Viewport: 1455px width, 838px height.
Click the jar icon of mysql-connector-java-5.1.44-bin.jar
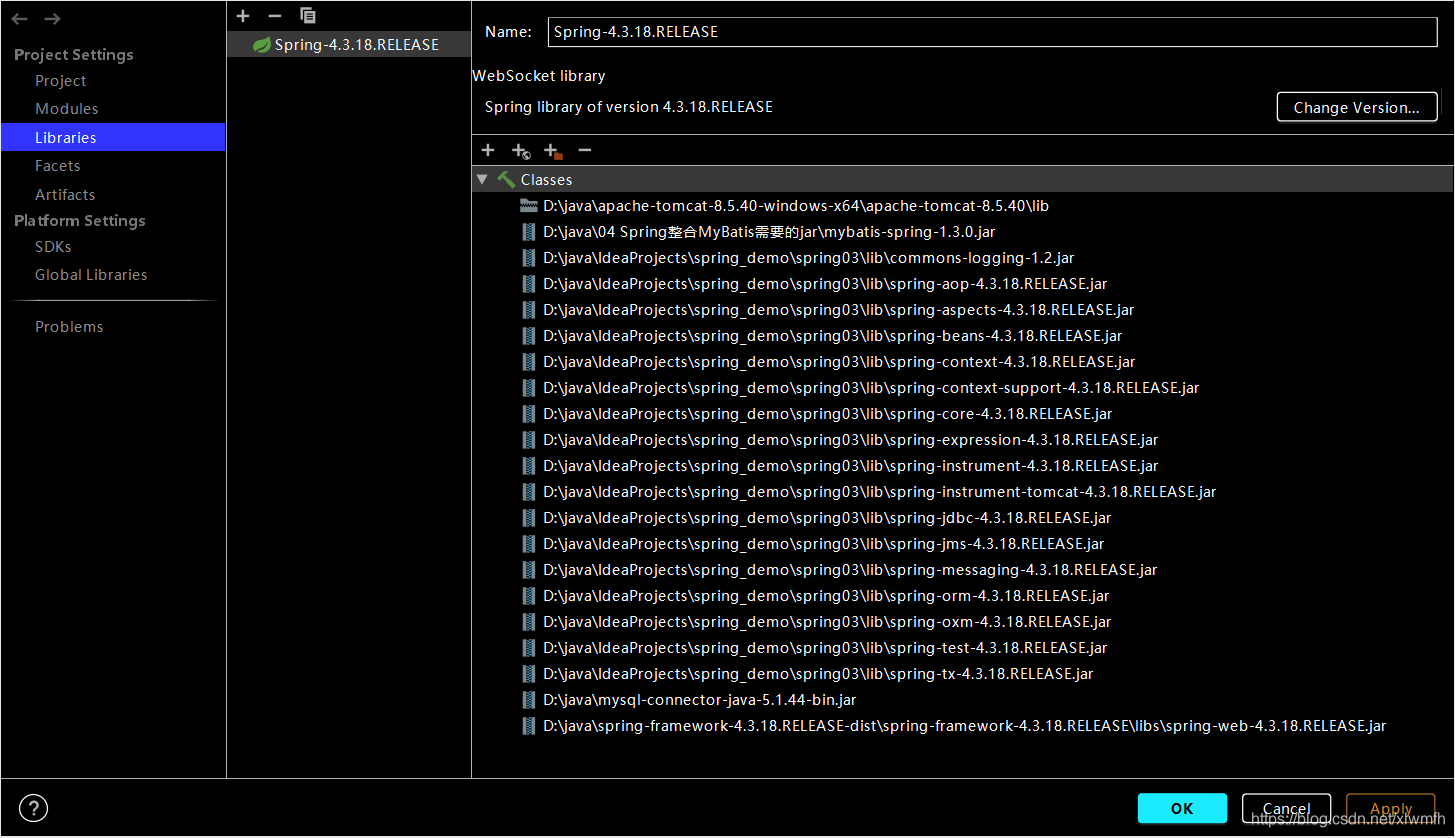point(529,700)
